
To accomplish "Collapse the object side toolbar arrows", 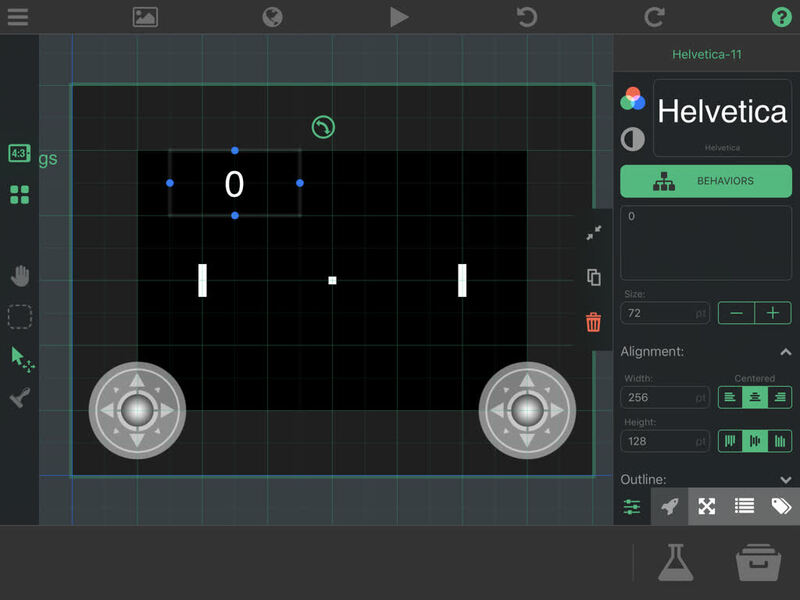I will point(593,233).
